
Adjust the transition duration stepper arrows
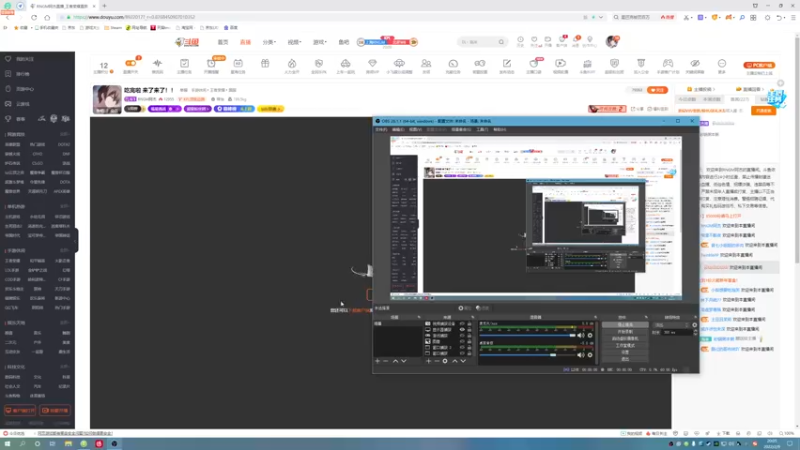pyautogui.click(x=695, y=332)
